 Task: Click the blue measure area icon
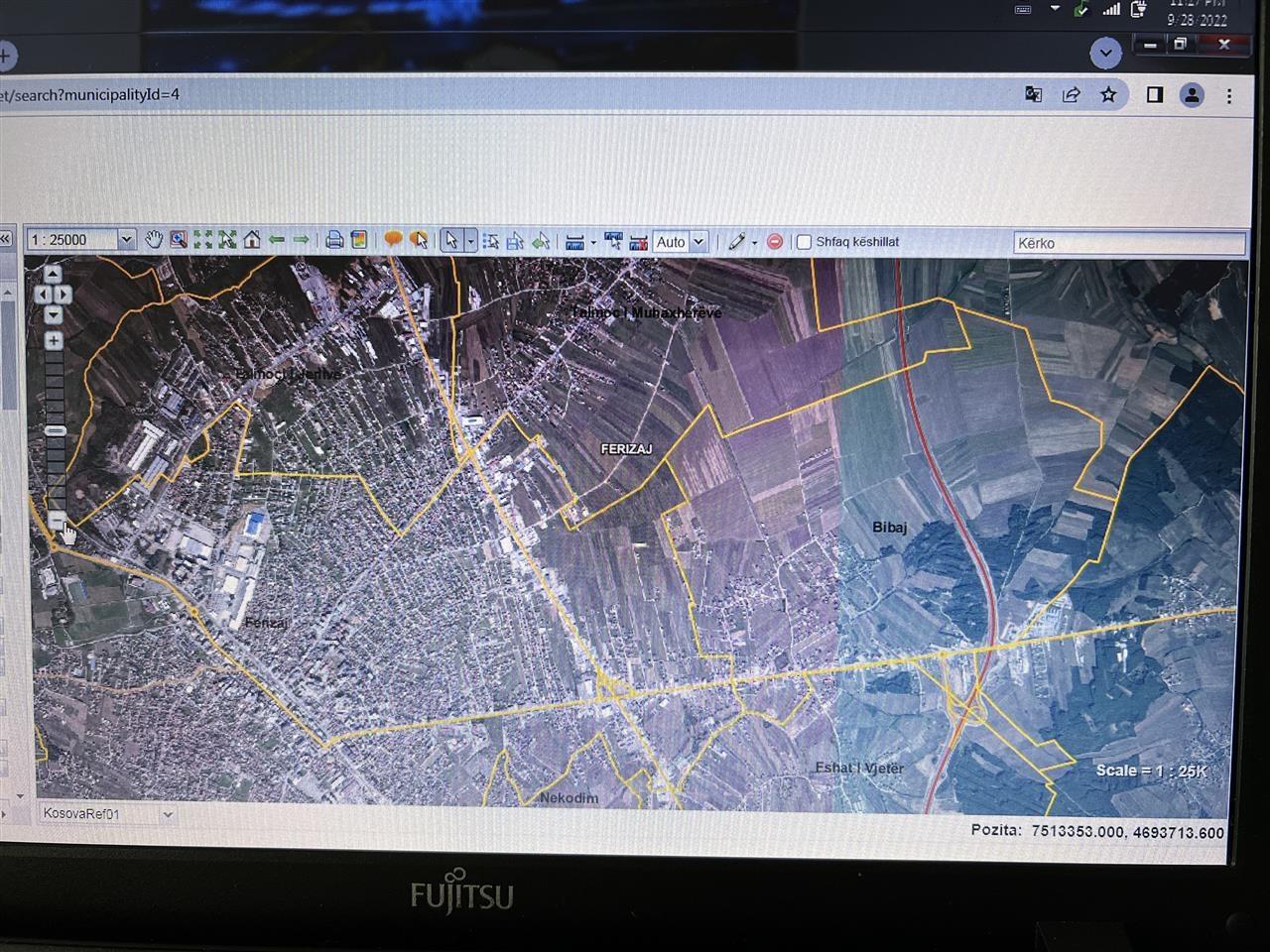pyautogui.click(x=613, y=242)
